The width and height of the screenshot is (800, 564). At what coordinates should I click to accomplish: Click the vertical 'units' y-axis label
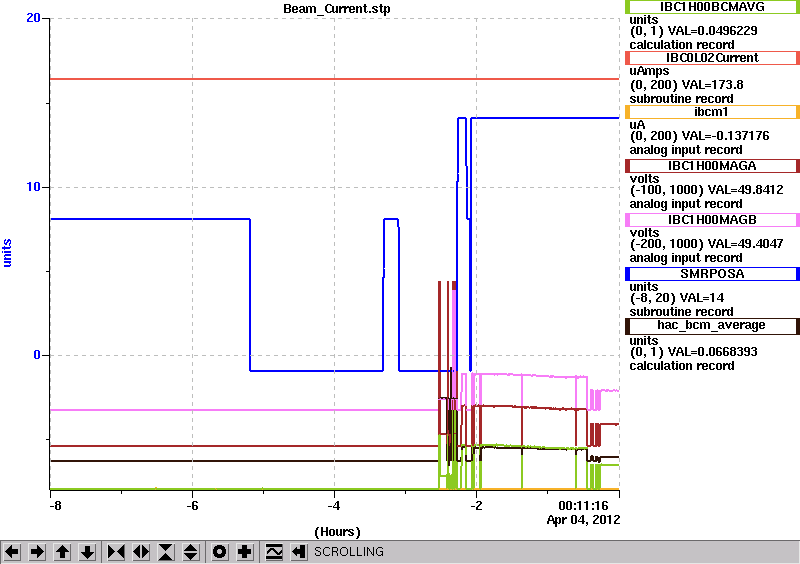[7, 253]
